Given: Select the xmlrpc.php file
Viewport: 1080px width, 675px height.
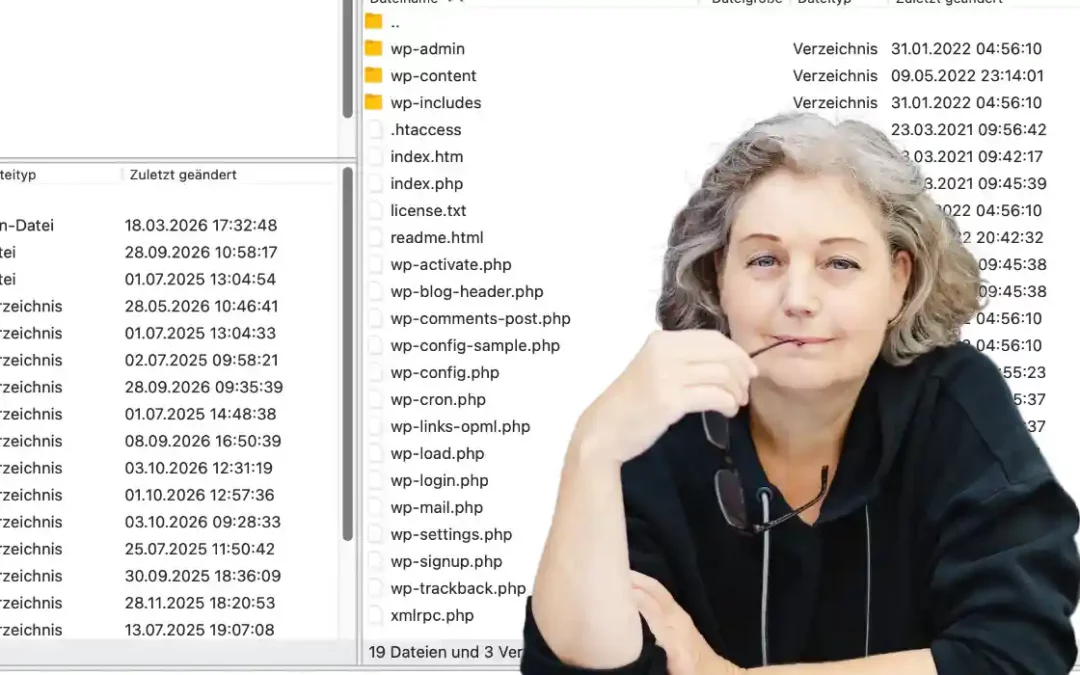Looking at the screenshot, I should pyautogui.click(x=432, y=615).
